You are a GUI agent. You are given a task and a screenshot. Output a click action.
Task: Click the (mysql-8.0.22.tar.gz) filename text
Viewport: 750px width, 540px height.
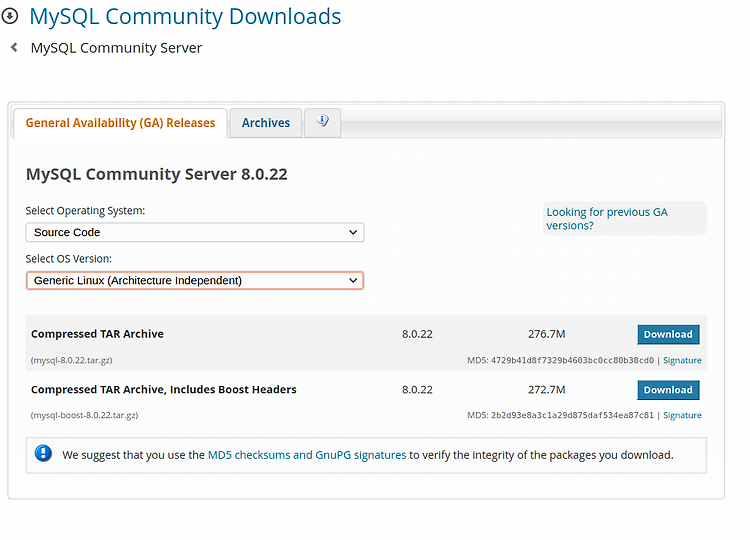72,360
